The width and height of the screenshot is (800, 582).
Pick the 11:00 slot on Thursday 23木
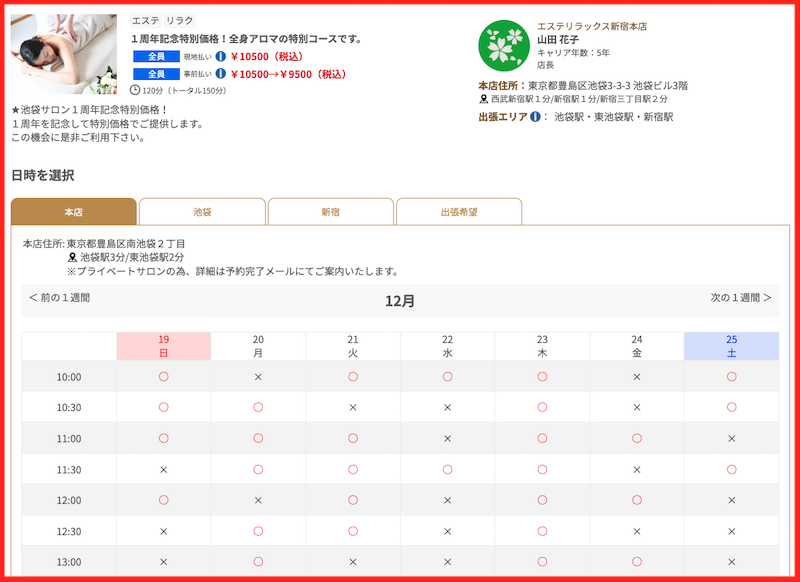coord(542,437)
